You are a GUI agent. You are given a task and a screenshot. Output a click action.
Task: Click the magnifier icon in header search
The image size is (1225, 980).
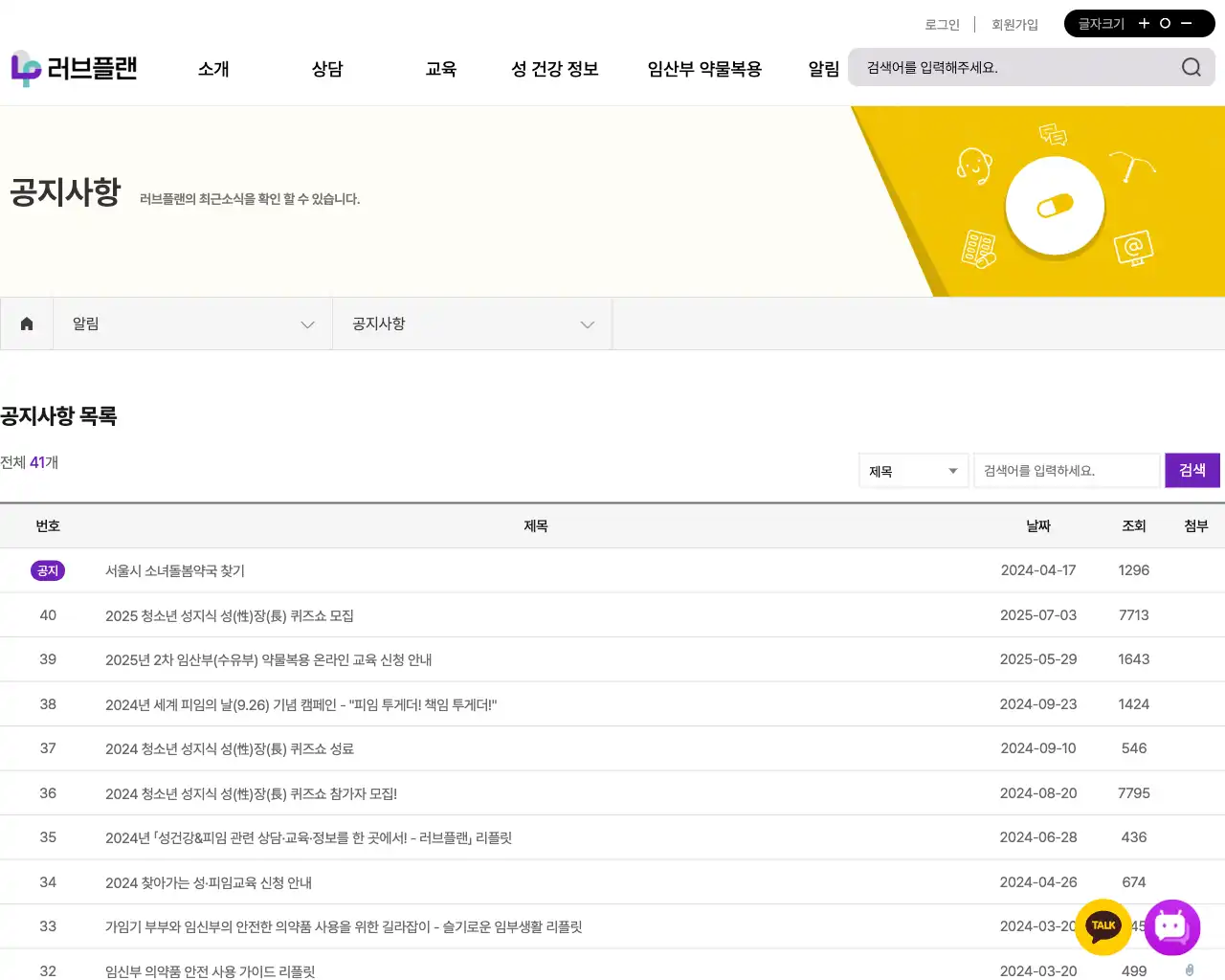point(1191,67)
